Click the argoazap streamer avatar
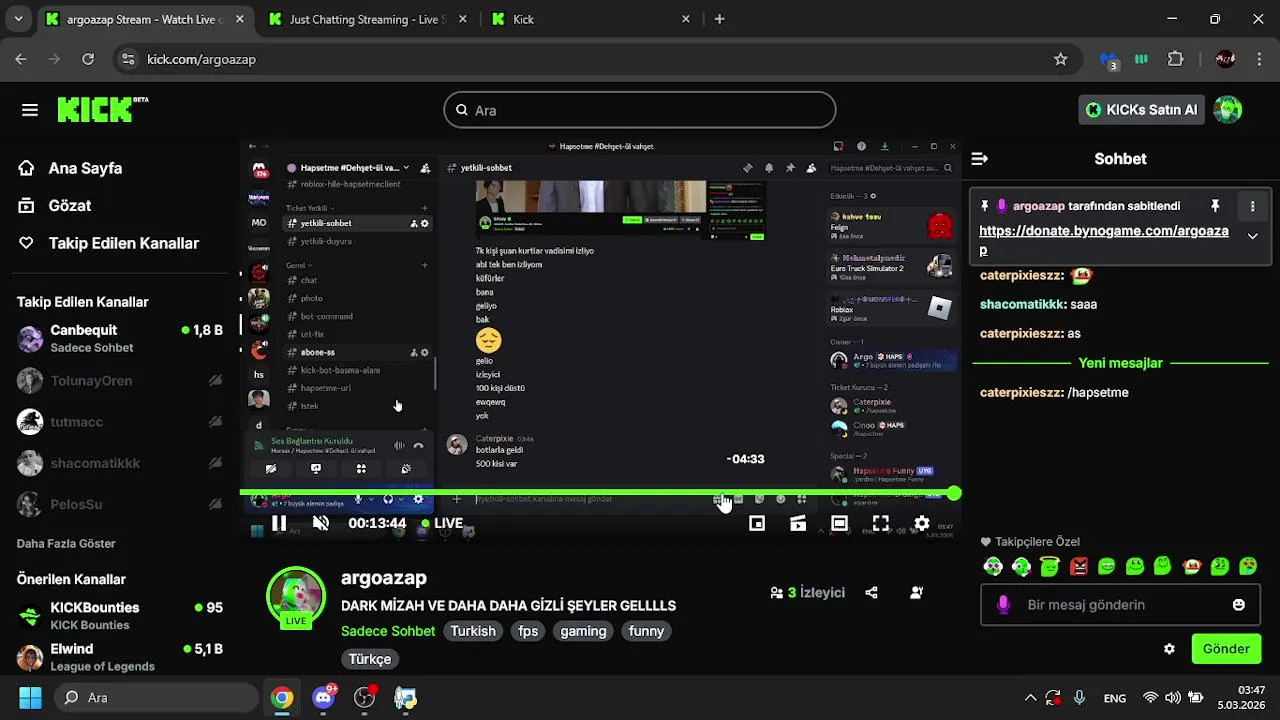This screenshot has height=720, width=1280. coord(296,596)
